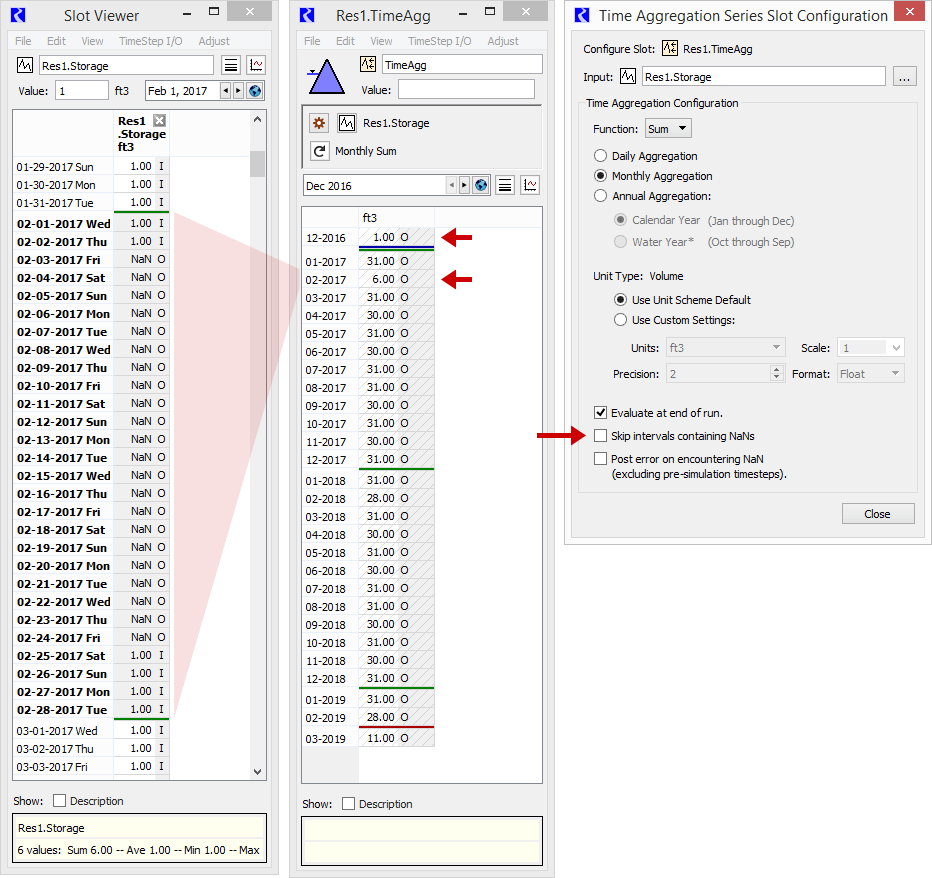Toggle Description checkbox in Res1.TimeAgg window
The height and width of the screenshot is (878, 932).
pos(348,804)
